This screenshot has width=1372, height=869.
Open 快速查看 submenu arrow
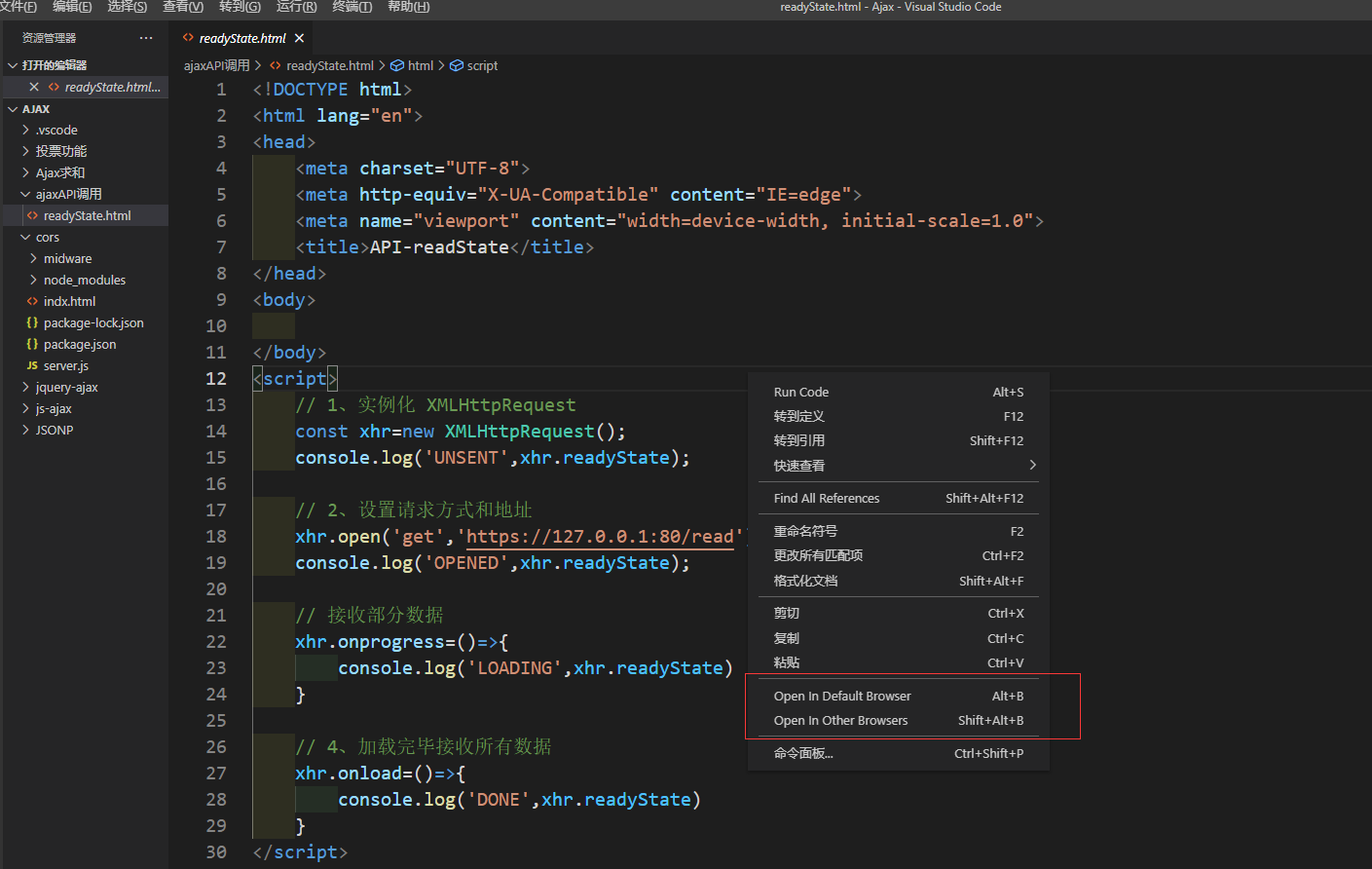[1032, 465]
